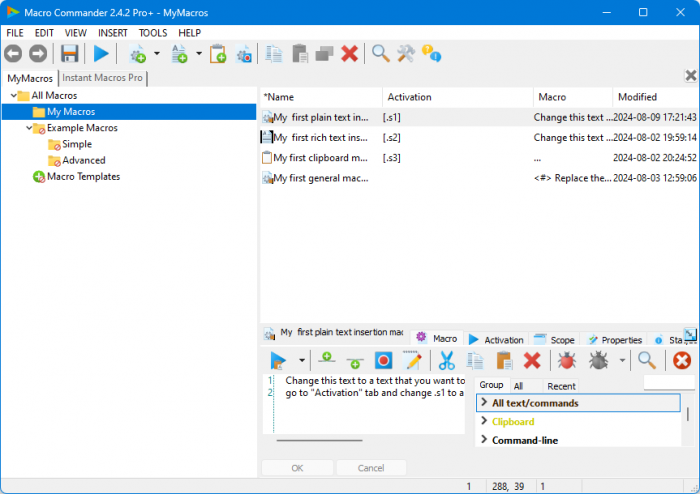Click the Cancel button

[x=371, y=468]
